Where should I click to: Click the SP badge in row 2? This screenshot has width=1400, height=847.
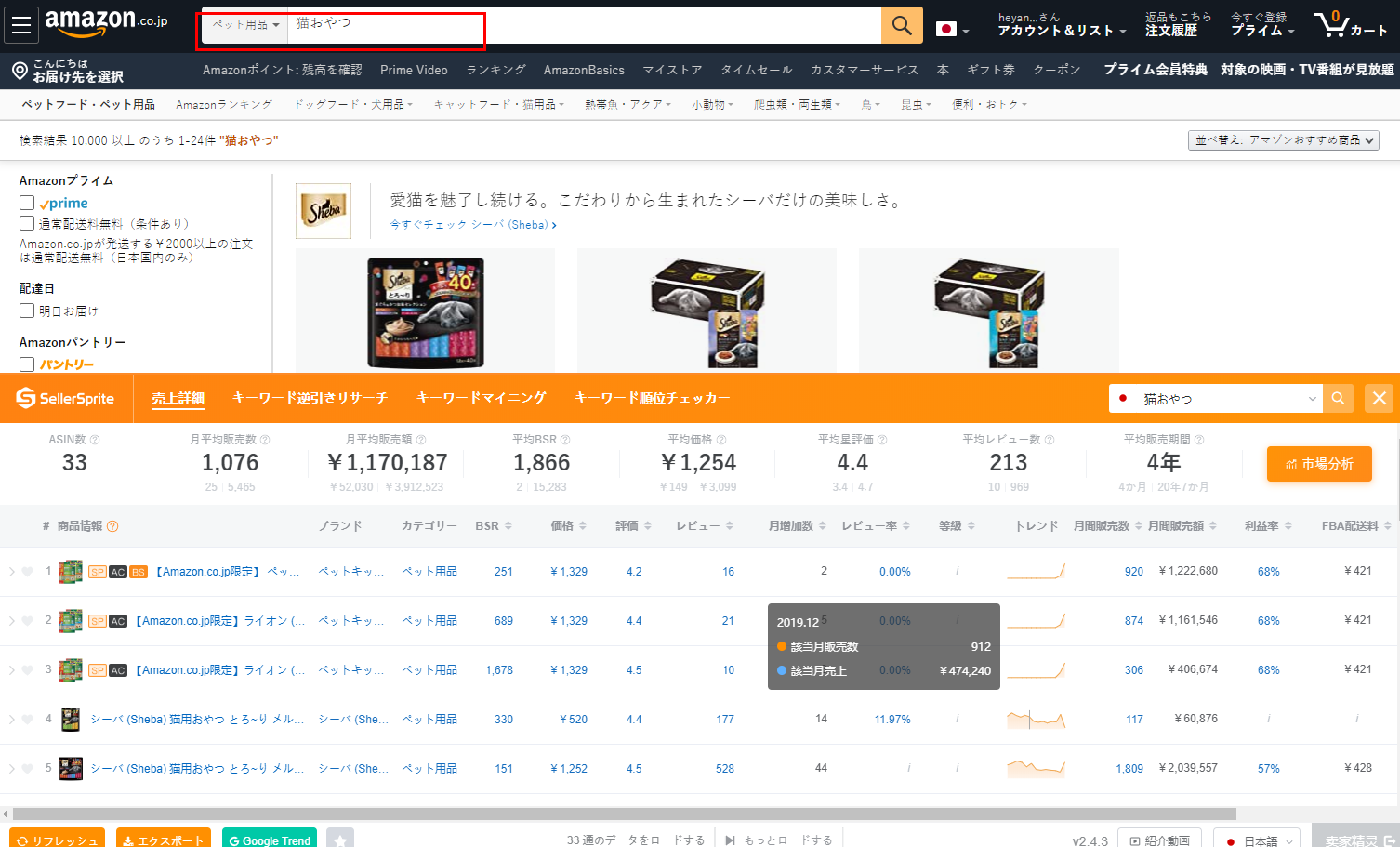click(x=98, y=621)
